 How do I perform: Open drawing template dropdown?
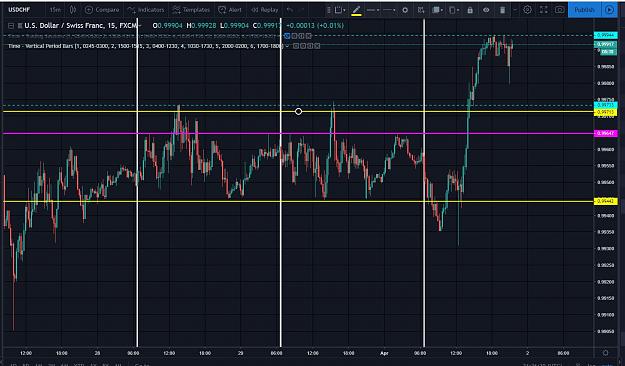(x=340, y=10)
